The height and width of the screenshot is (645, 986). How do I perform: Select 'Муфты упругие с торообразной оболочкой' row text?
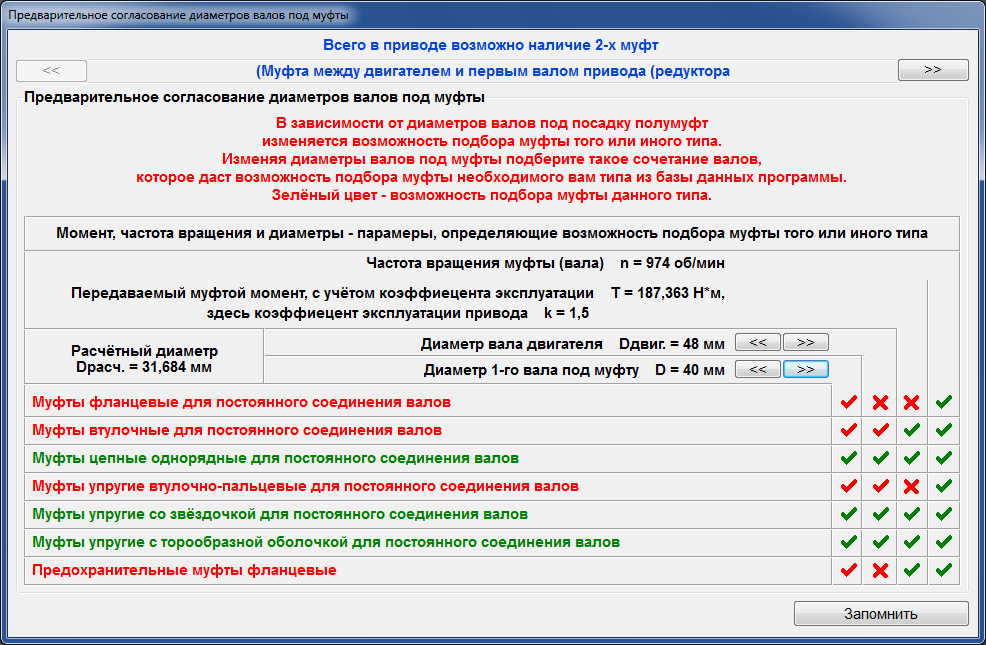click(x=326, y=543)
